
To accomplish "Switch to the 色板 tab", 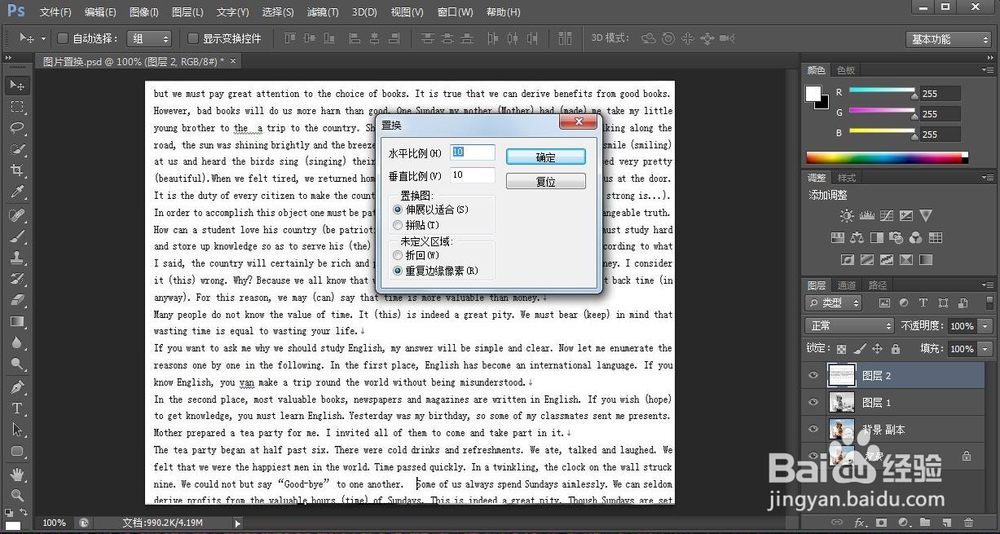I will pos(846,70).
